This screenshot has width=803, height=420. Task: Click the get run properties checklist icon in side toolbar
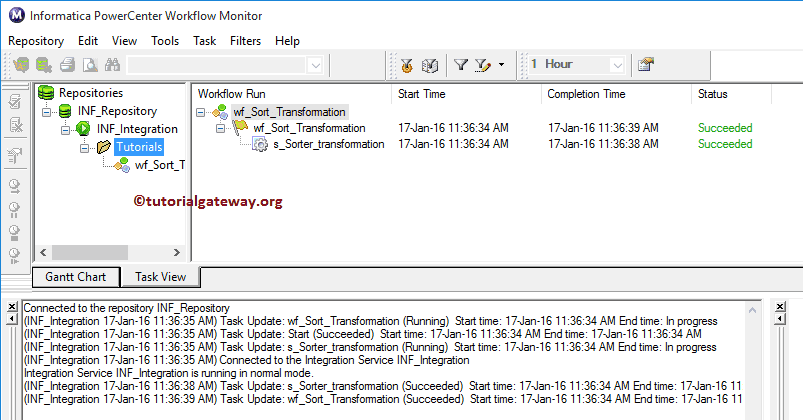point(15,101)
